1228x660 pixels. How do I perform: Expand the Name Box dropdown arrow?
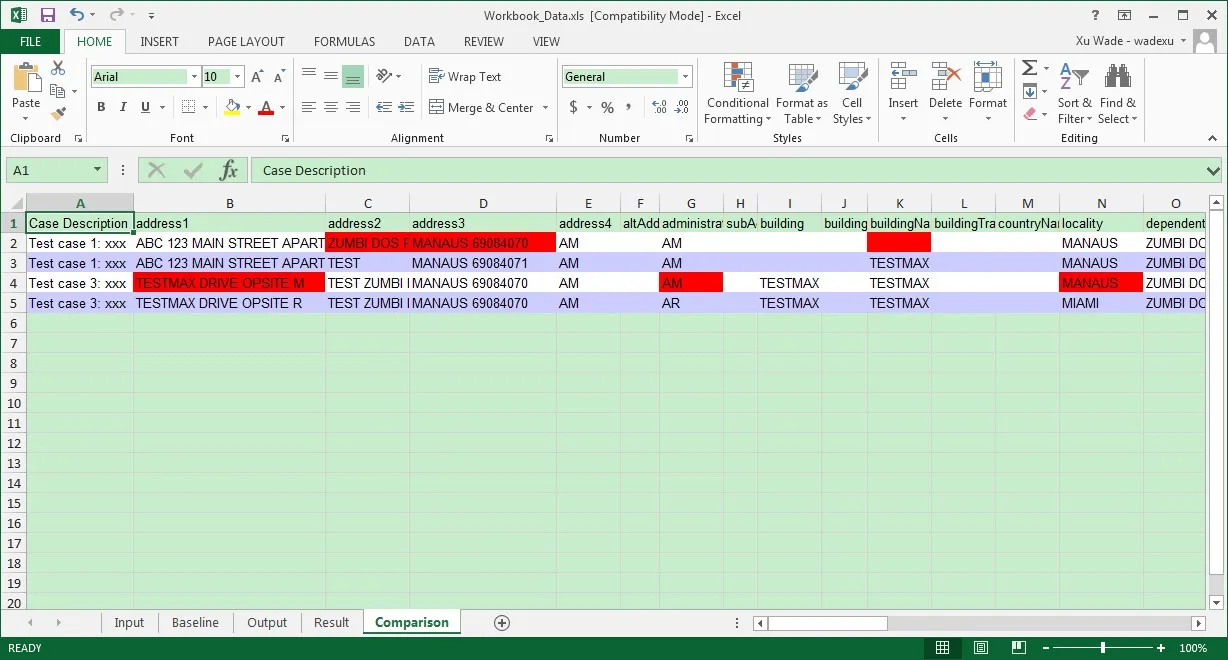97,170
